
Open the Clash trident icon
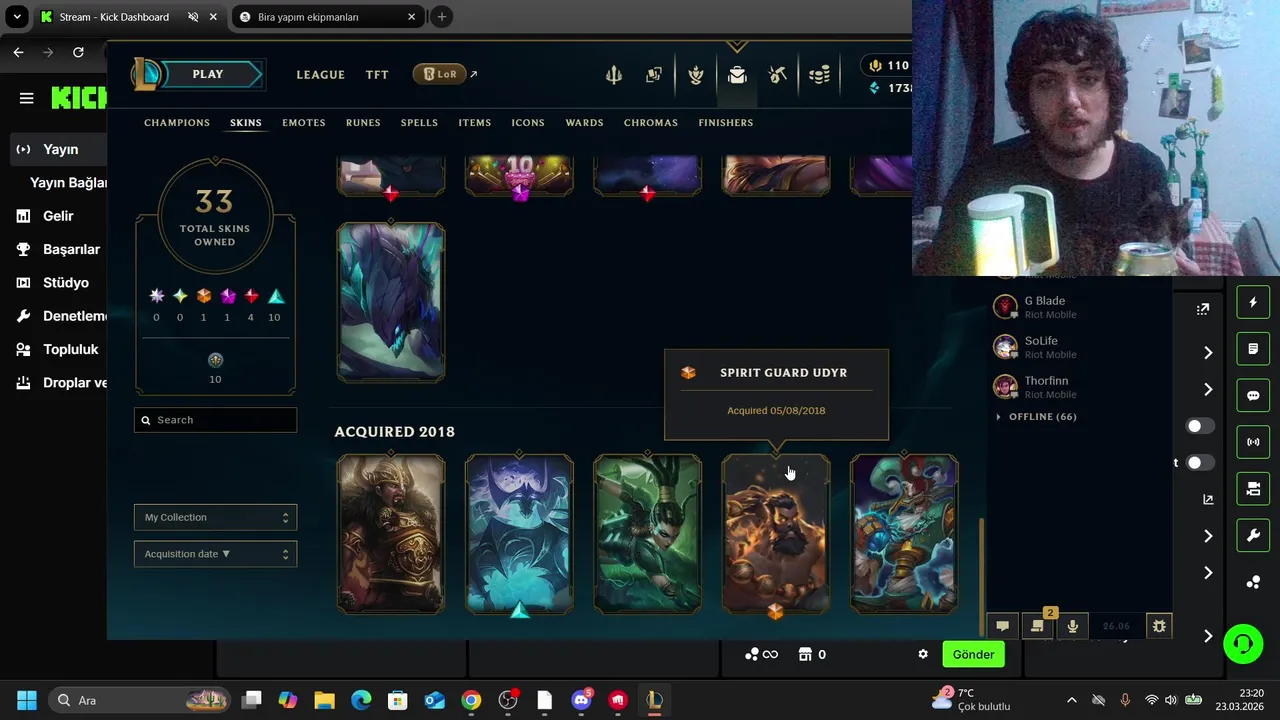(x=614, y=75)
